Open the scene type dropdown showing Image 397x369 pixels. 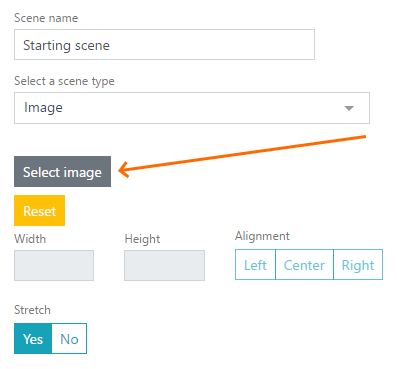pyautogui.click(x=192, y=108)
